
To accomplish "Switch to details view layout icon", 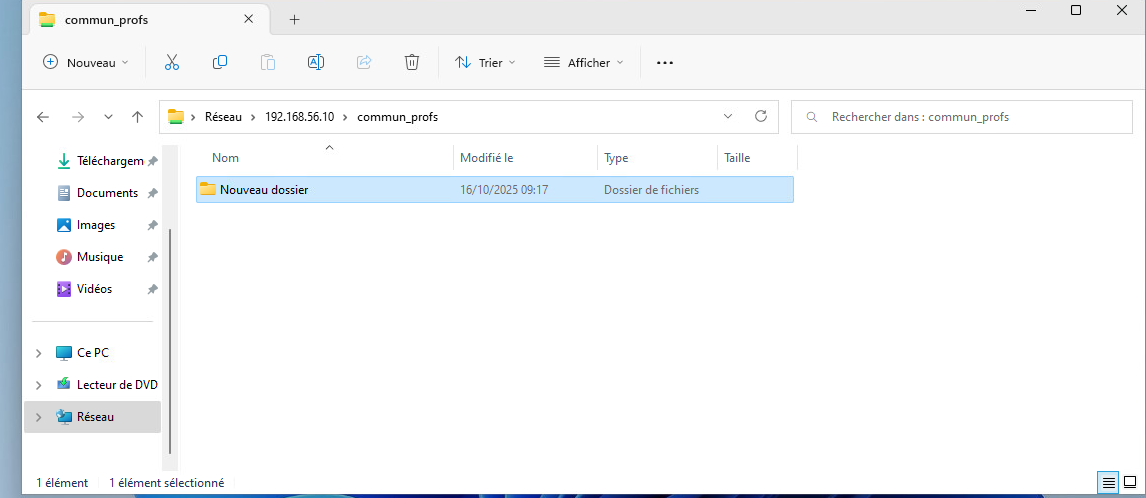I will [x=1108, y=483].
